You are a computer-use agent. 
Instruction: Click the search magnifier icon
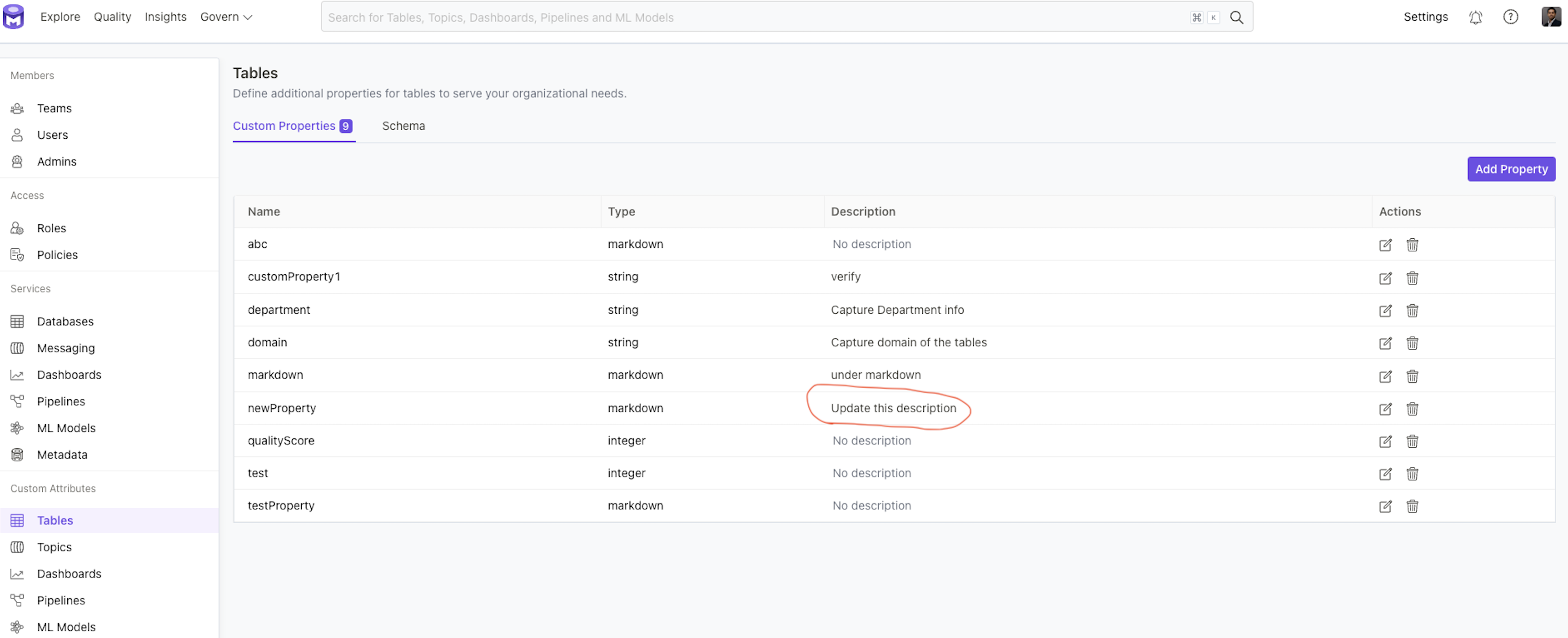(1236, 17)
